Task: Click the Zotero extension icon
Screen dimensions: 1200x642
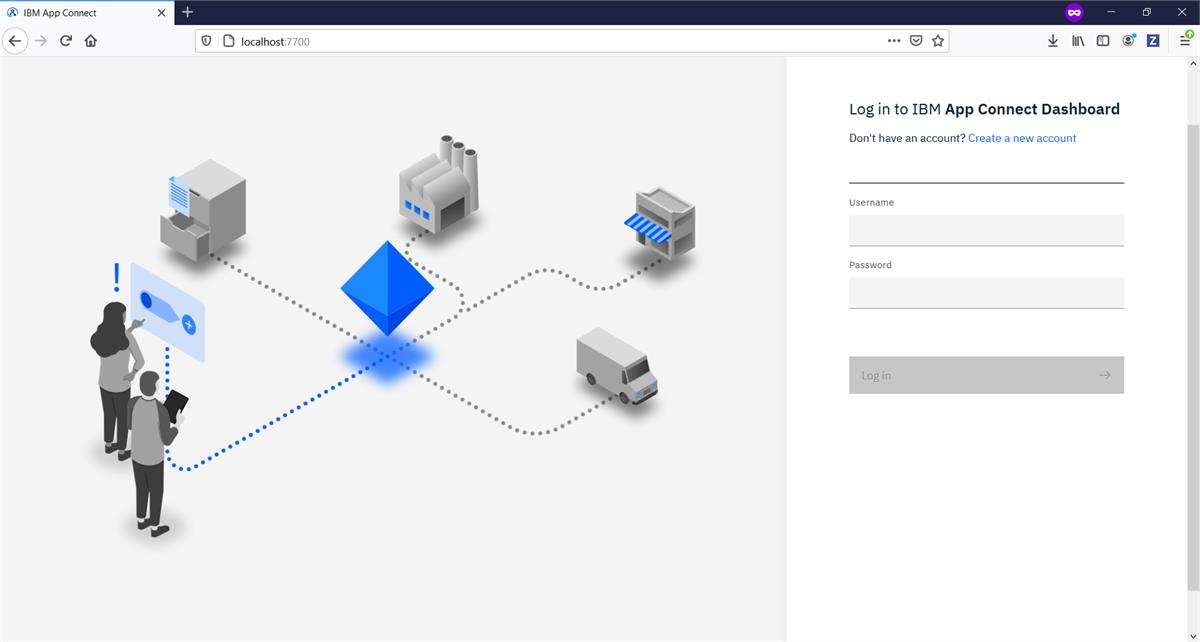Action: pos(1152,41)
